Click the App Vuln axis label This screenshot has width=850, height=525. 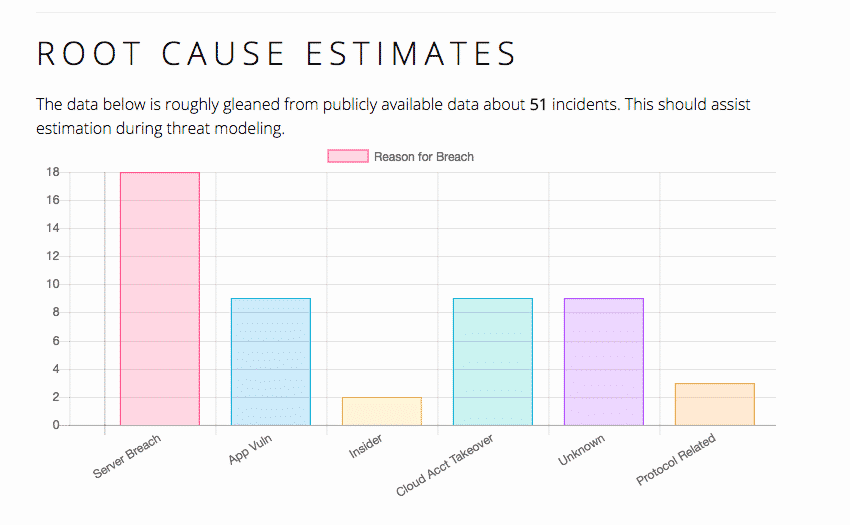coord(249,450)
